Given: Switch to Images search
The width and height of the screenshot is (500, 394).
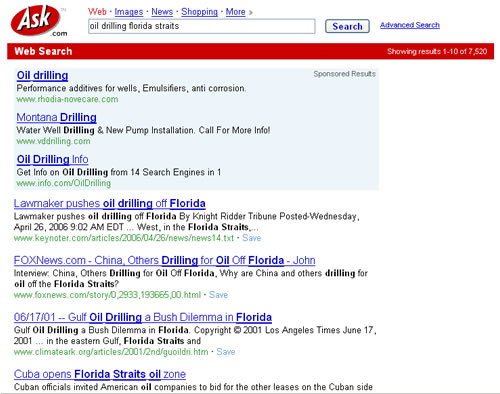Looking at the screenshot, I should pyautogui.click(x=129, y=12).
